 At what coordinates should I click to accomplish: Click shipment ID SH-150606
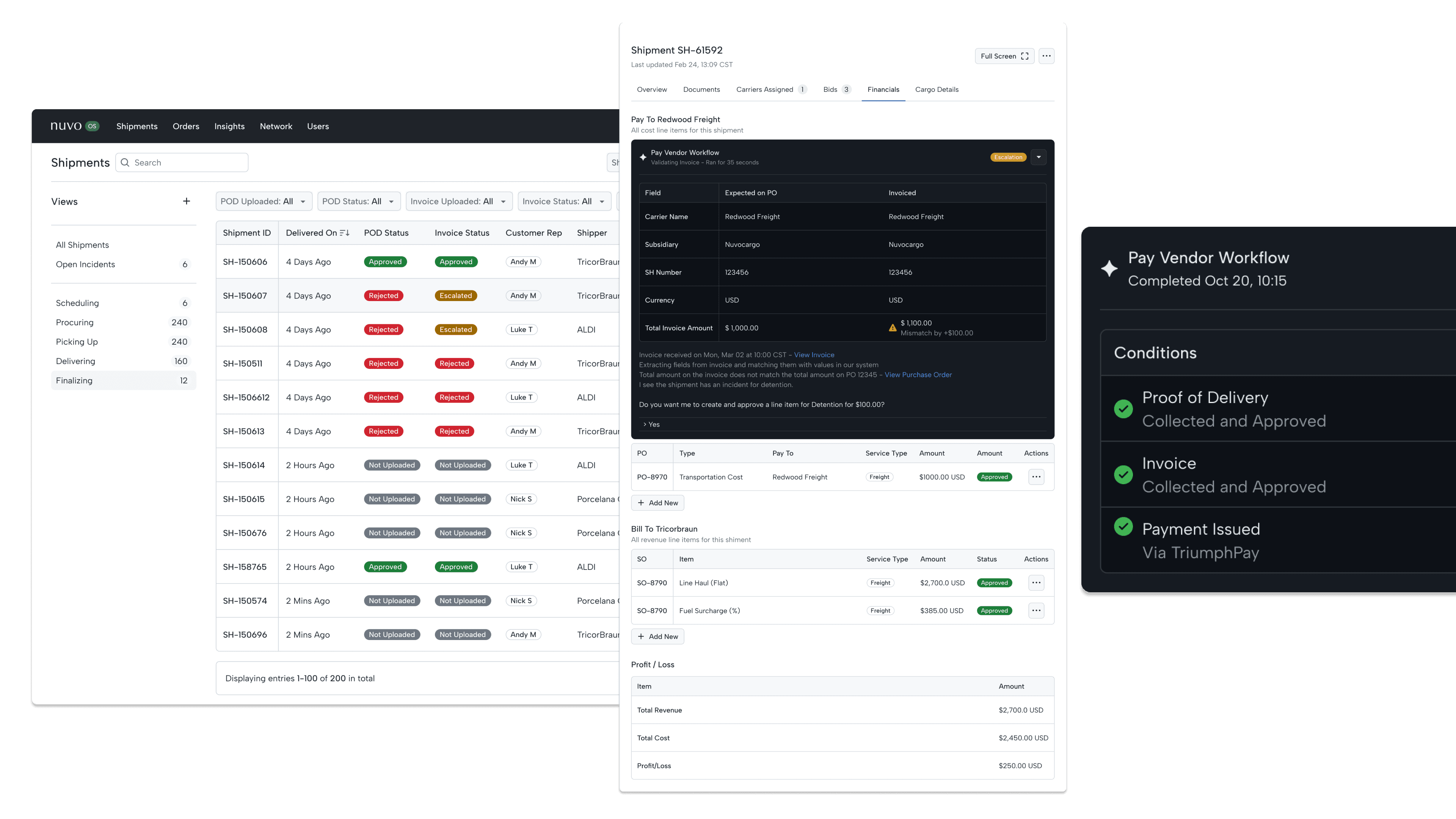[245, 262]
